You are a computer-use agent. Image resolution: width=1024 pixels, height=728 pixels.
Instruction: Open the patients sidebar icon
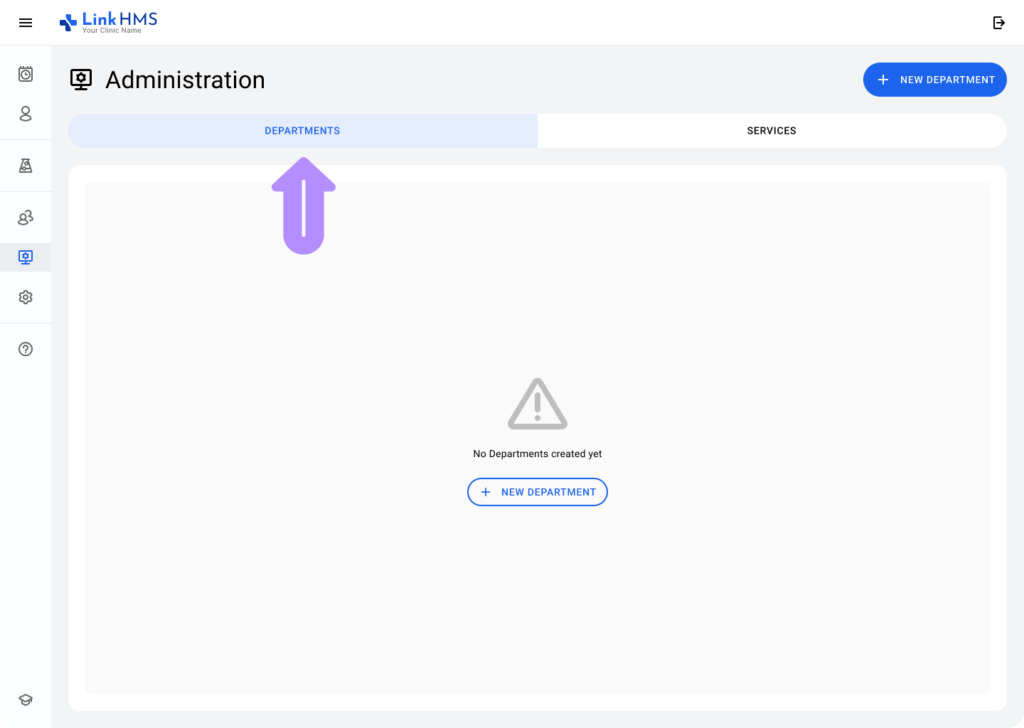coord(25,114)
